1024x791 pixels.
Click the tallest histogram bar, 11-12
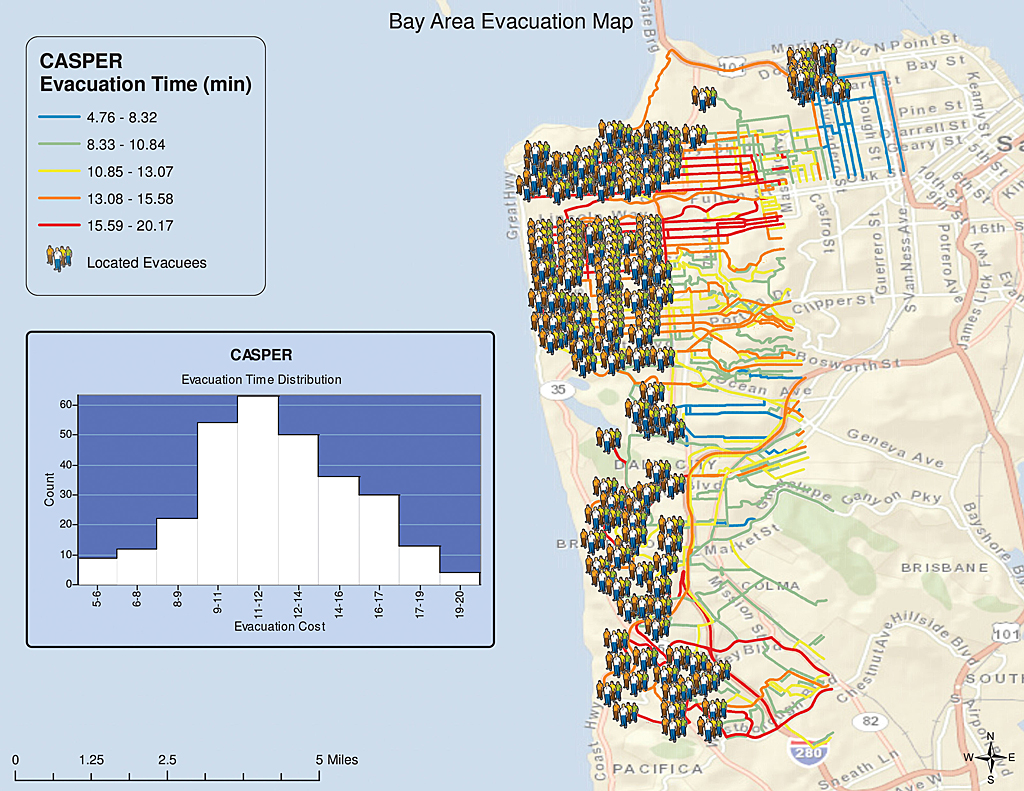point(258,490)
